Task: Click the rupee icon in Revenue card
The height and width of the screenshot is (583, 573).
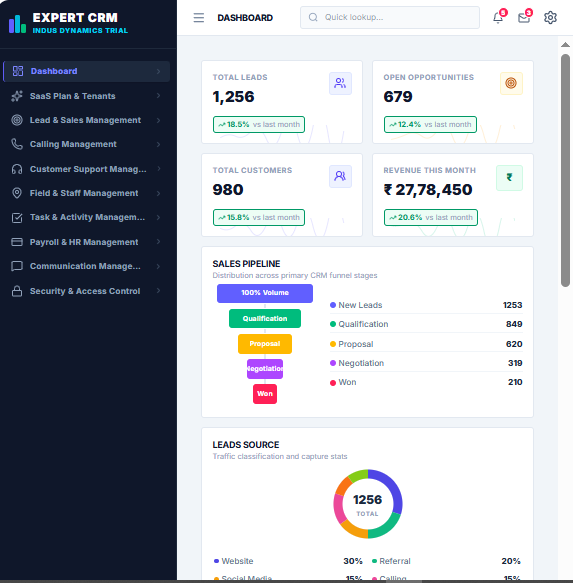Action: (509, 178)
